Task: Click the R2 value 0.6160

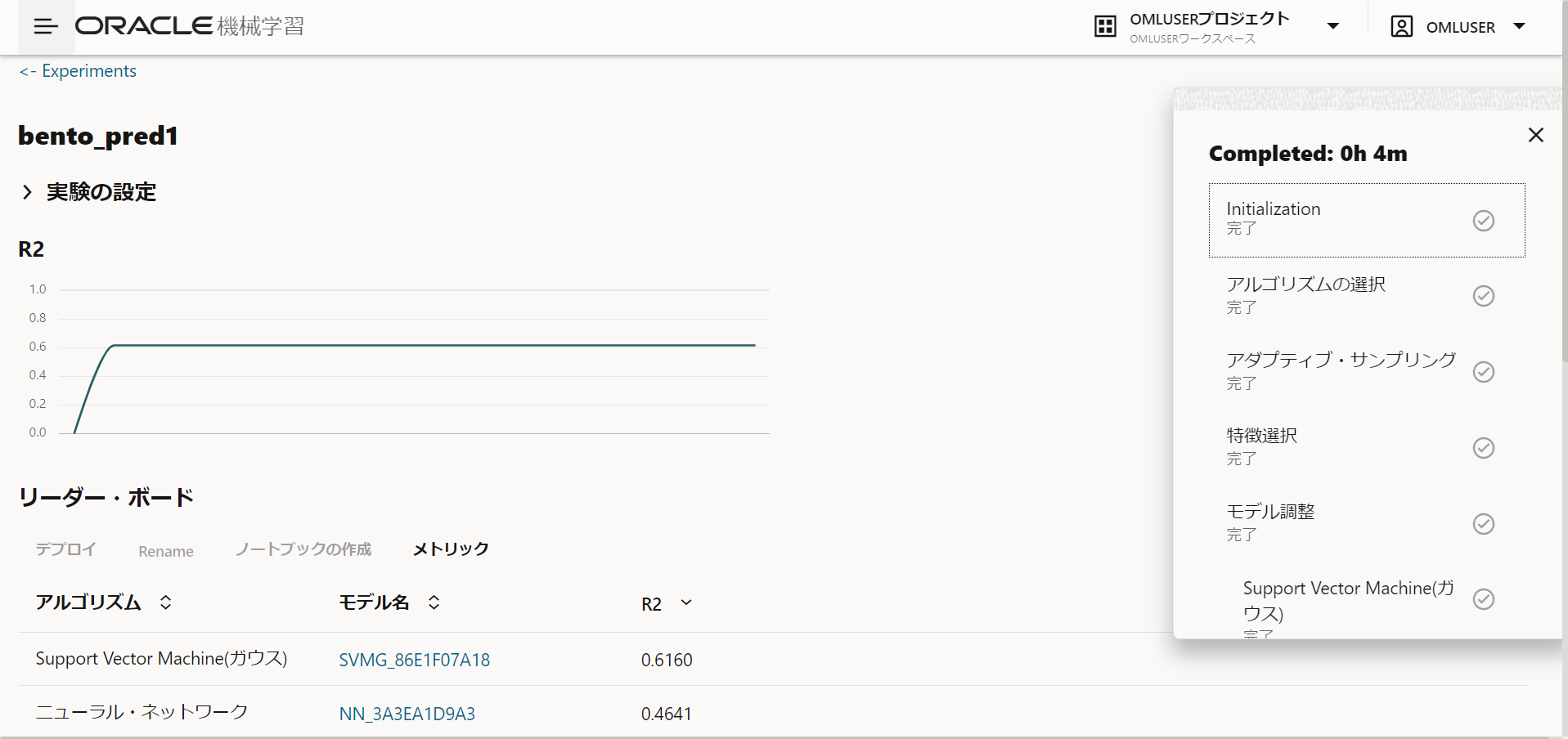Action: pyautogui.click(x=667, y=660)
